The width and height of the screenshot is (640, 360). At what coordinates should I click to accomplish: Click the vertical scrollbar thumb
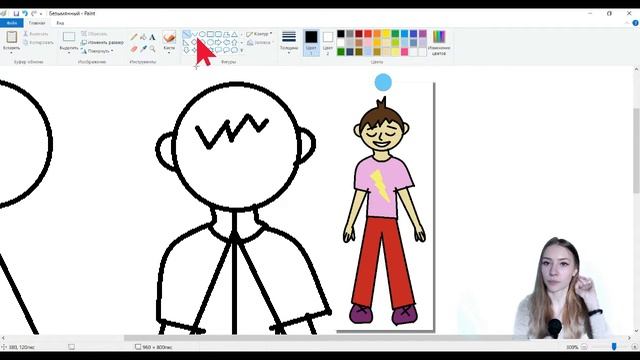636,150
